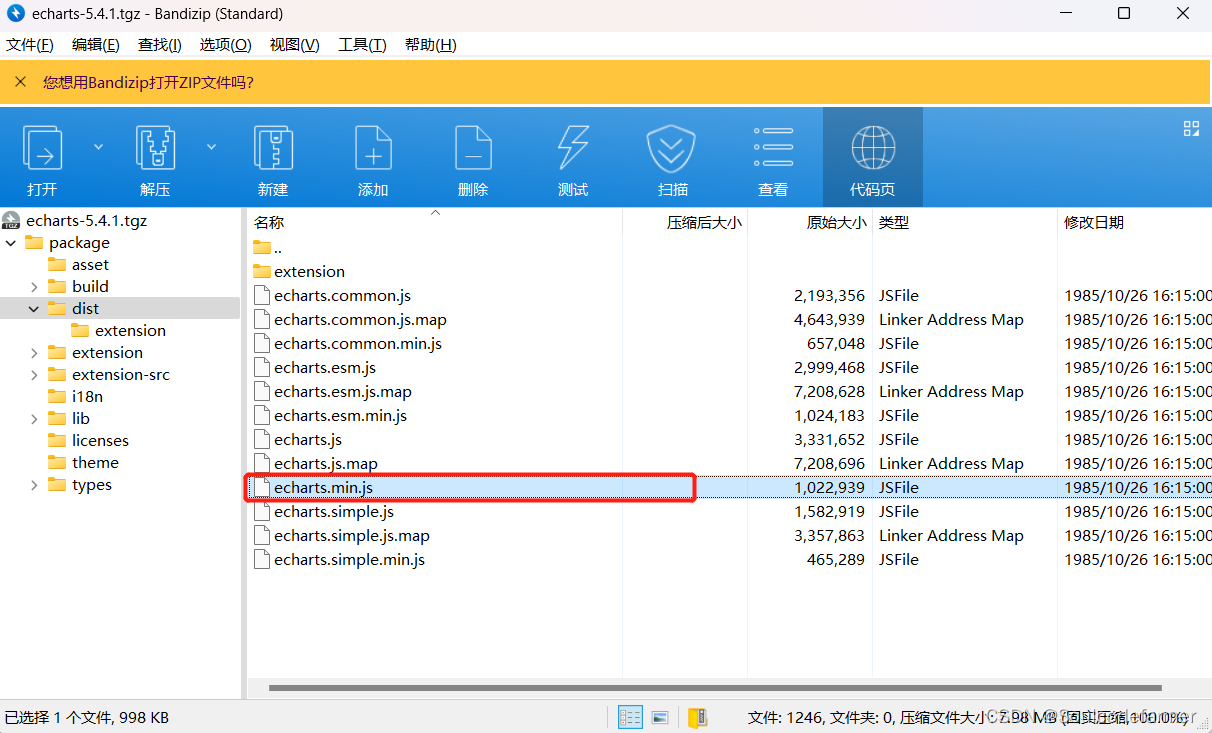Click the Extract toolbar icon
The width and height of the screenshot is (1212, 733).
(x=155, y=148)
